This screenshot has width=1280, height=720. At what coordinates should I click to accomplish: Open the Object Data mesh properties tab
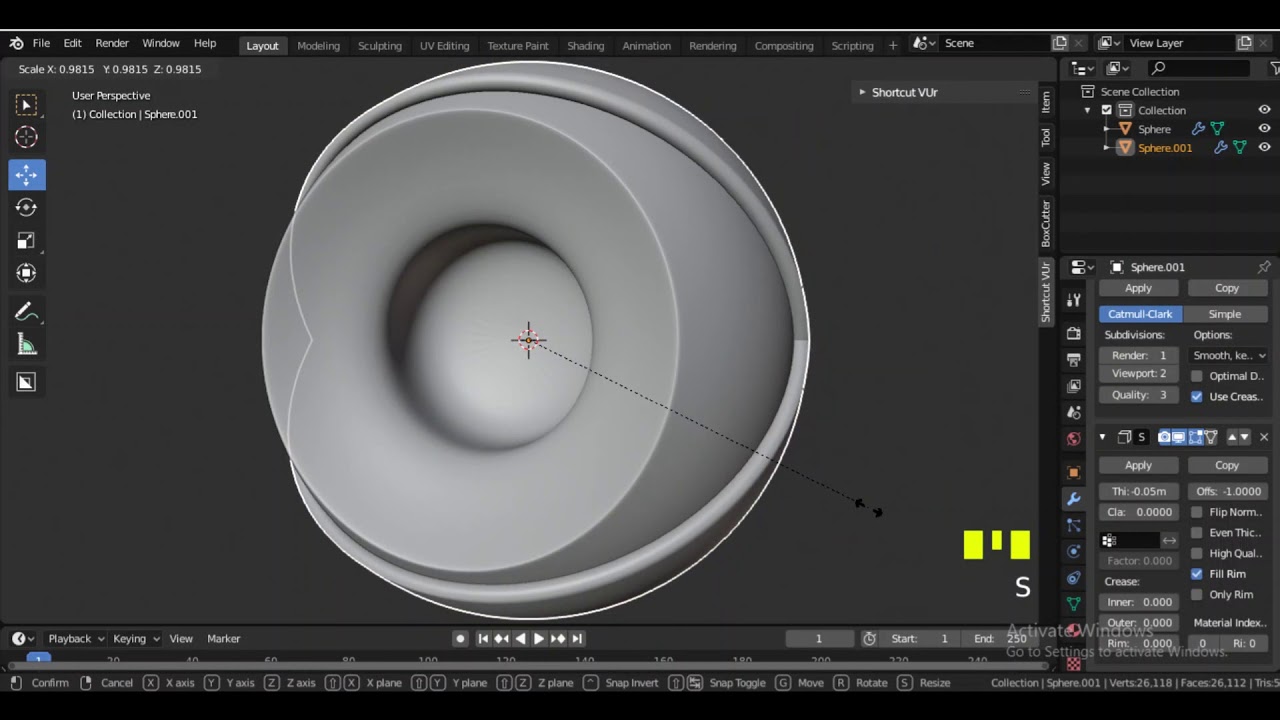click(x=1073, y=603)
